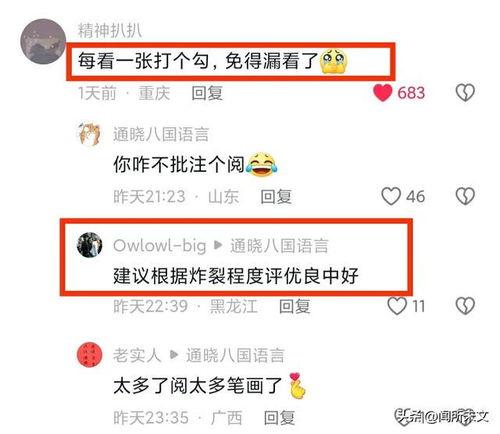Select comment text 你咋不批注个阅
This screenshot has height=434, width=500.
coord(179,164)
